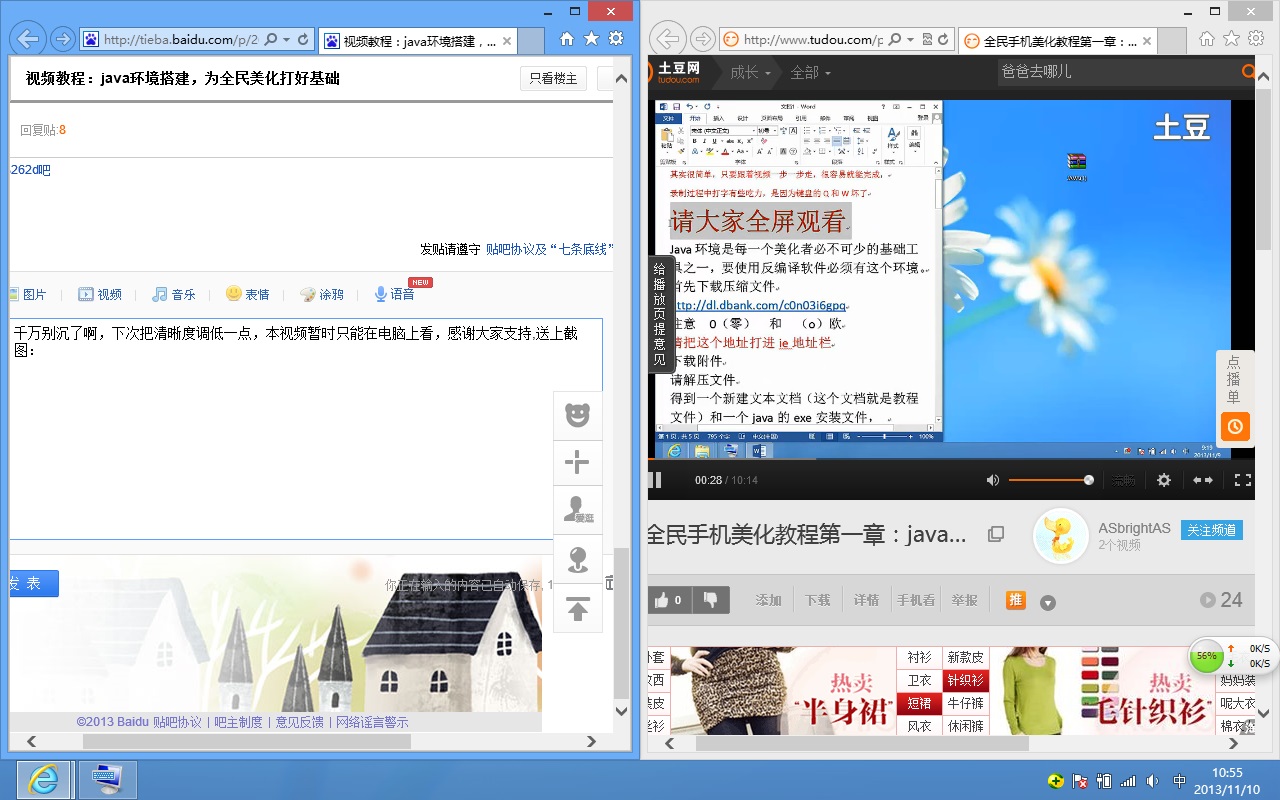Open a new tab in the Tudou window
1280x800 pixels.
tap(1174, 42)
